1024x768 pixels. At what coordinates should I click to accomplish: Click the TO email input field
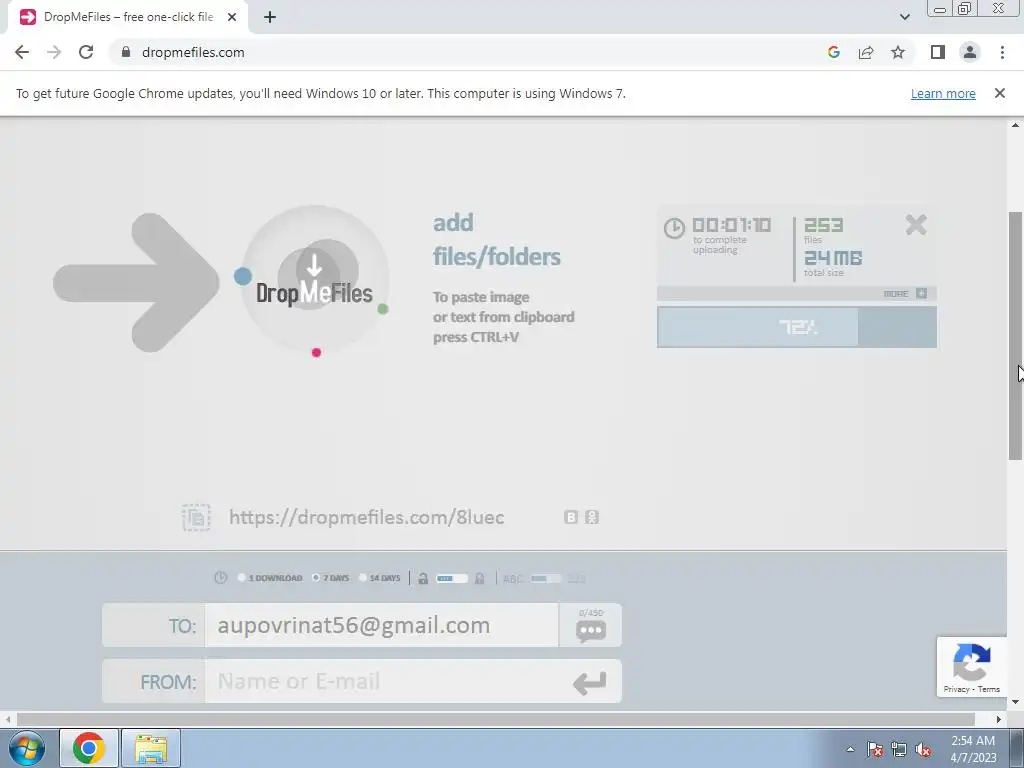click(381, 625)
